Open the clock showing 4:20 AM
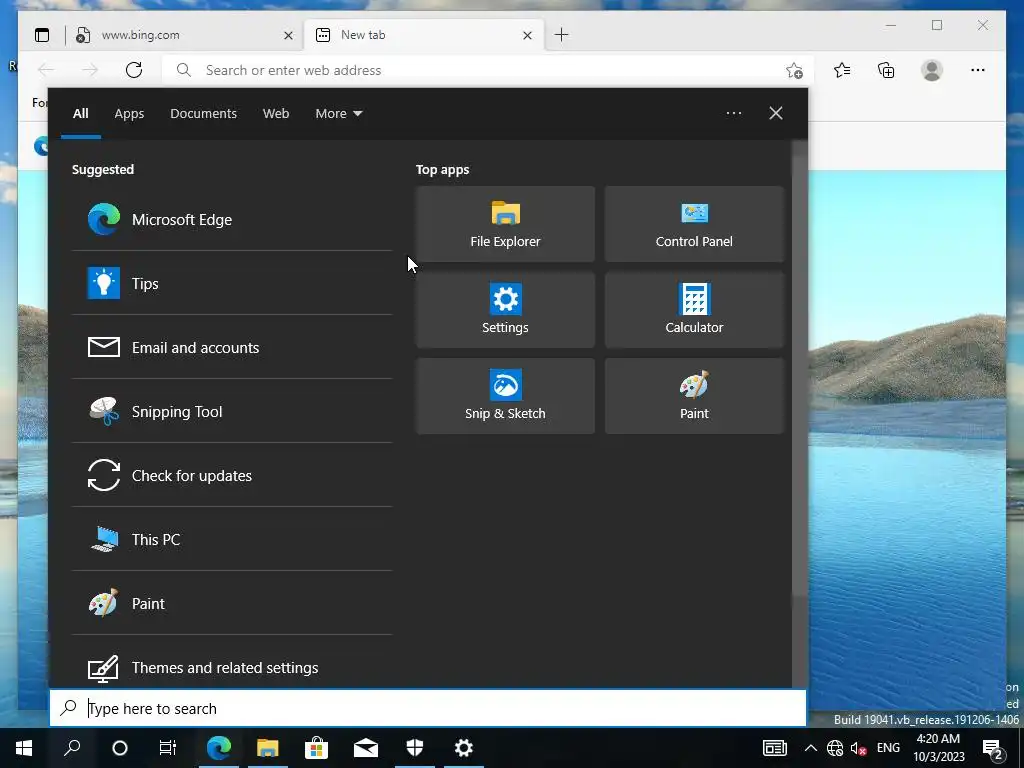Image resolution: width=1024 pixels, height=768 pixels. point(938,748)
